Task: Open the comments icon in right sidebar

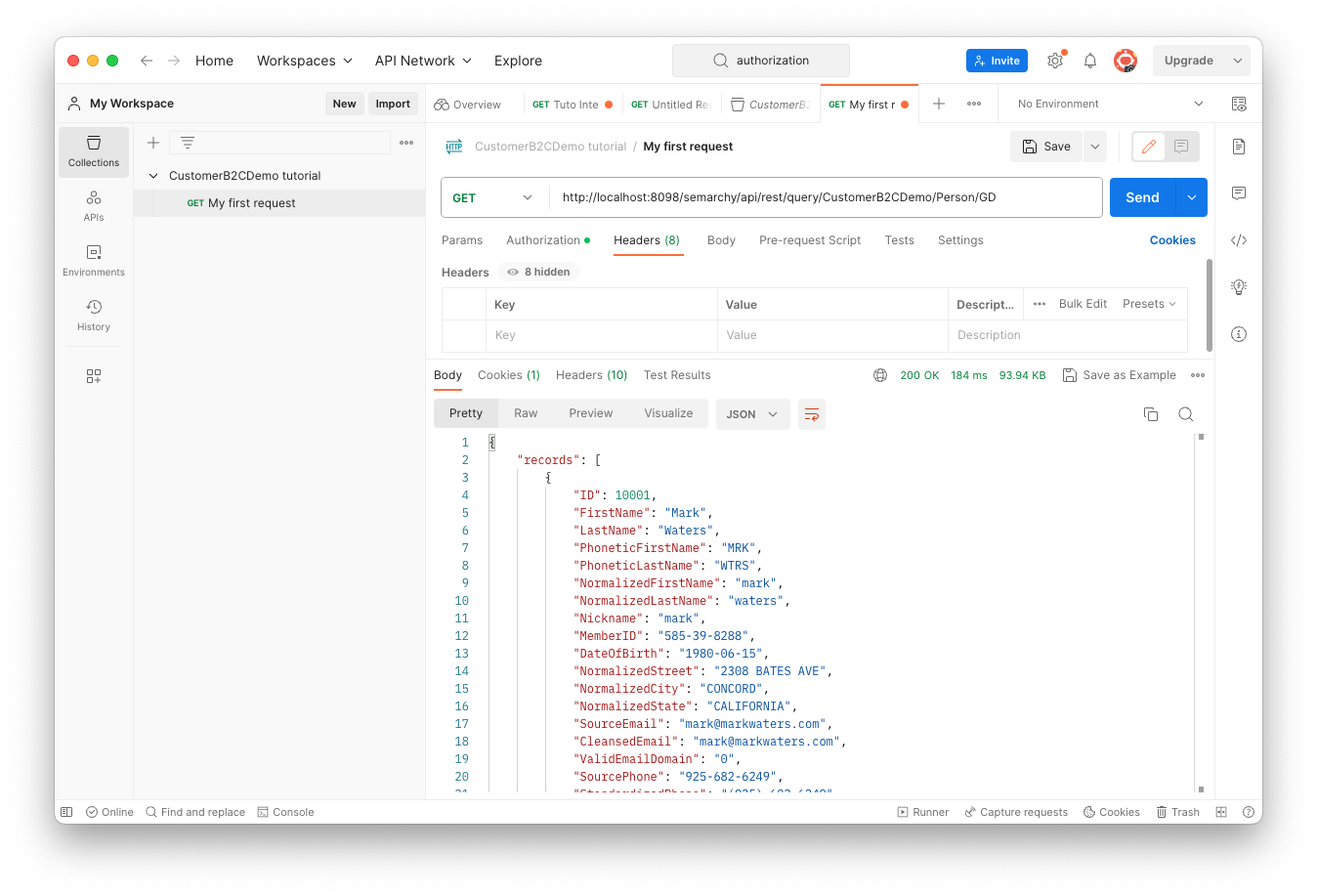Action: (x=1239, y=193)
